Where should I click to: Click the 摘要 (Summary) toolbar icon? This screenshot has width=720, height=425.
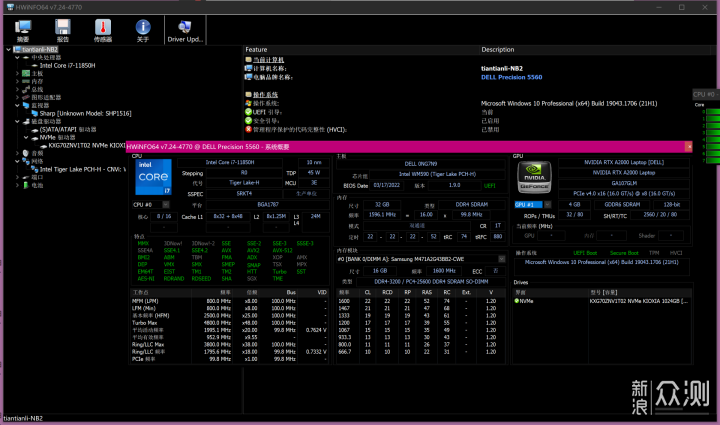click(22, 29)
